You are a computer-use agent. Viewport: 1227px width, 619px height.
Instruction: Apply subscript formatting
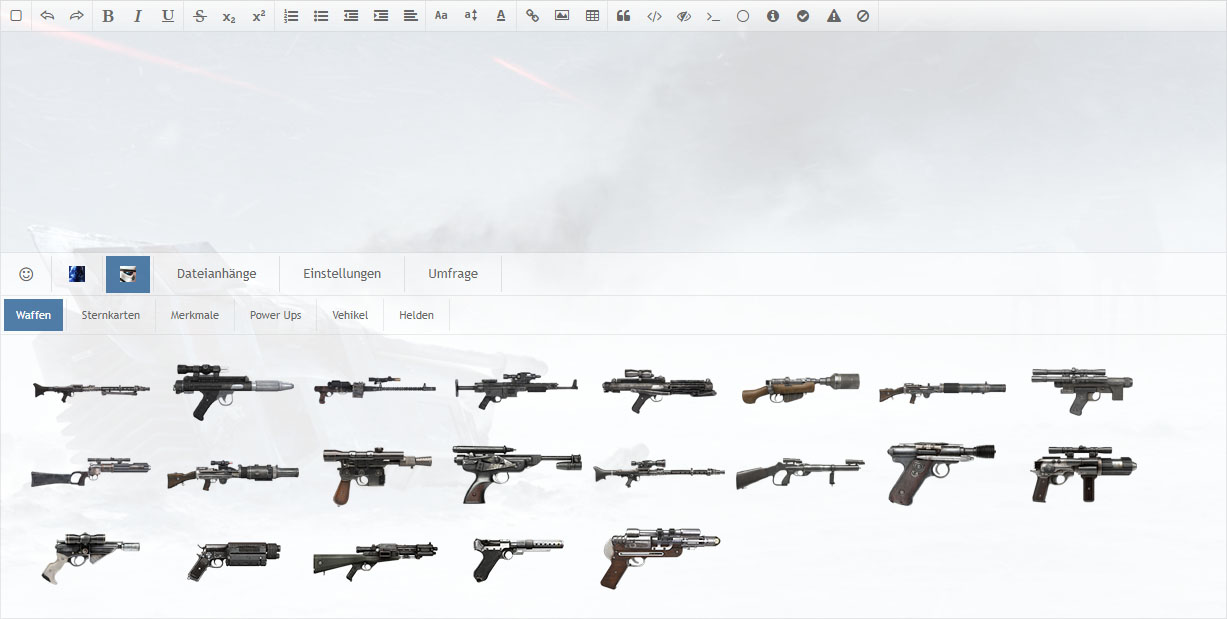pos(229,16)
